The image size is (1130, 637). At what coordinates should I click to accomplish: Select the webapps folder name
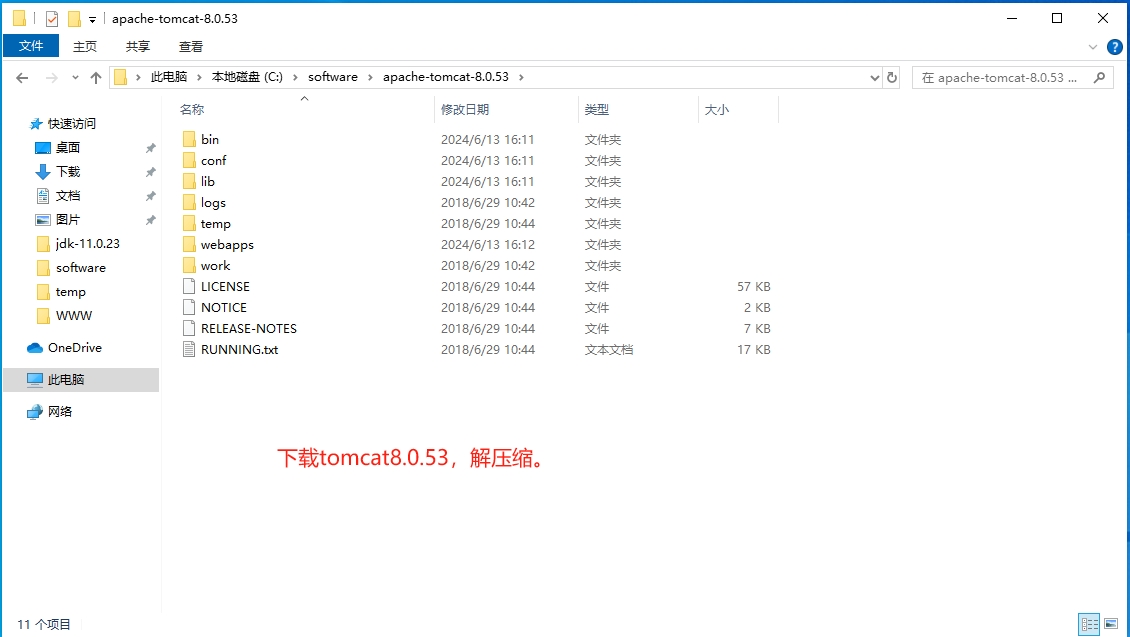227,245
